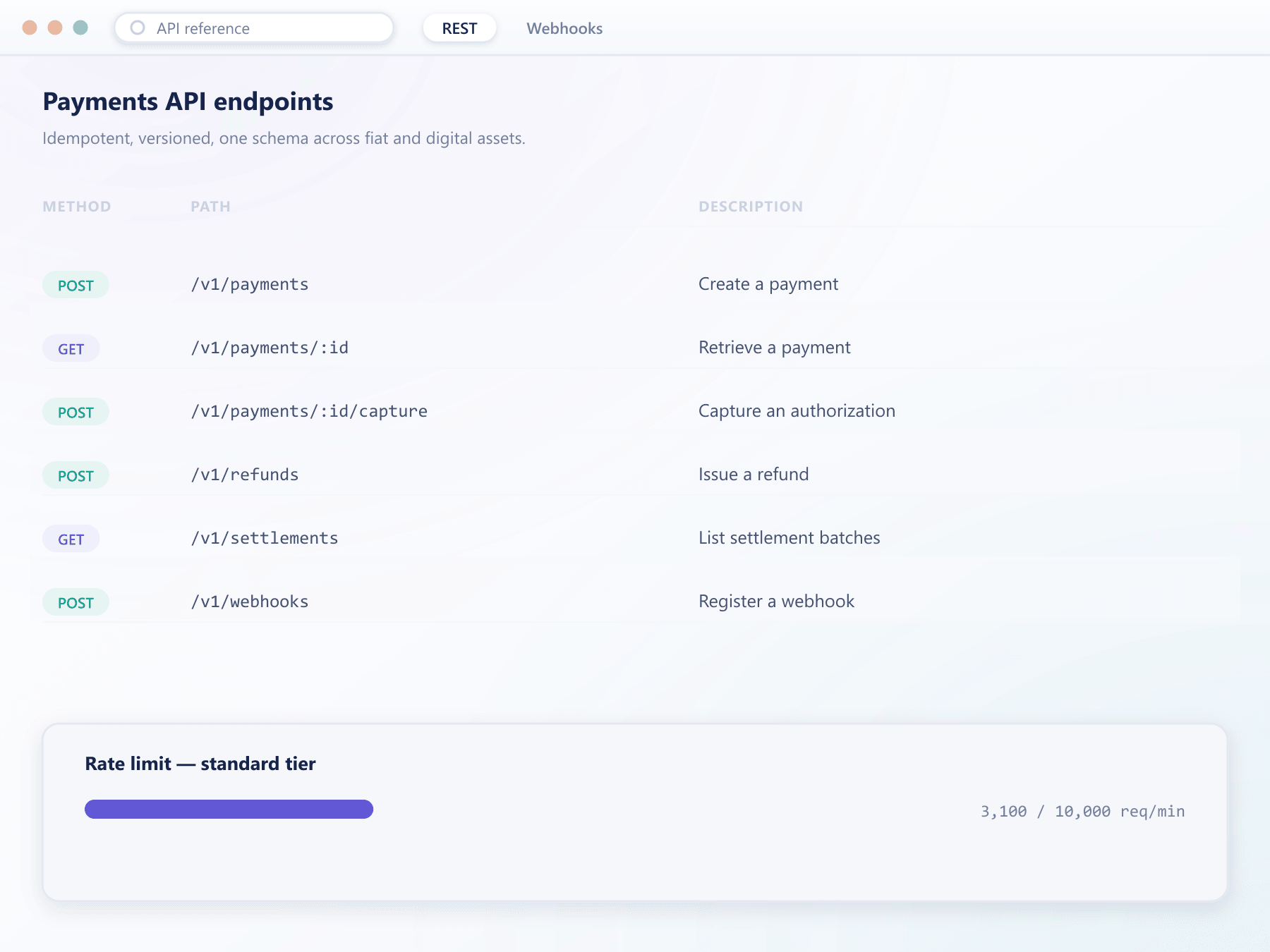Select the /v1/payments path
This screenshot has height=952, width=1270.
pos(250,284)
